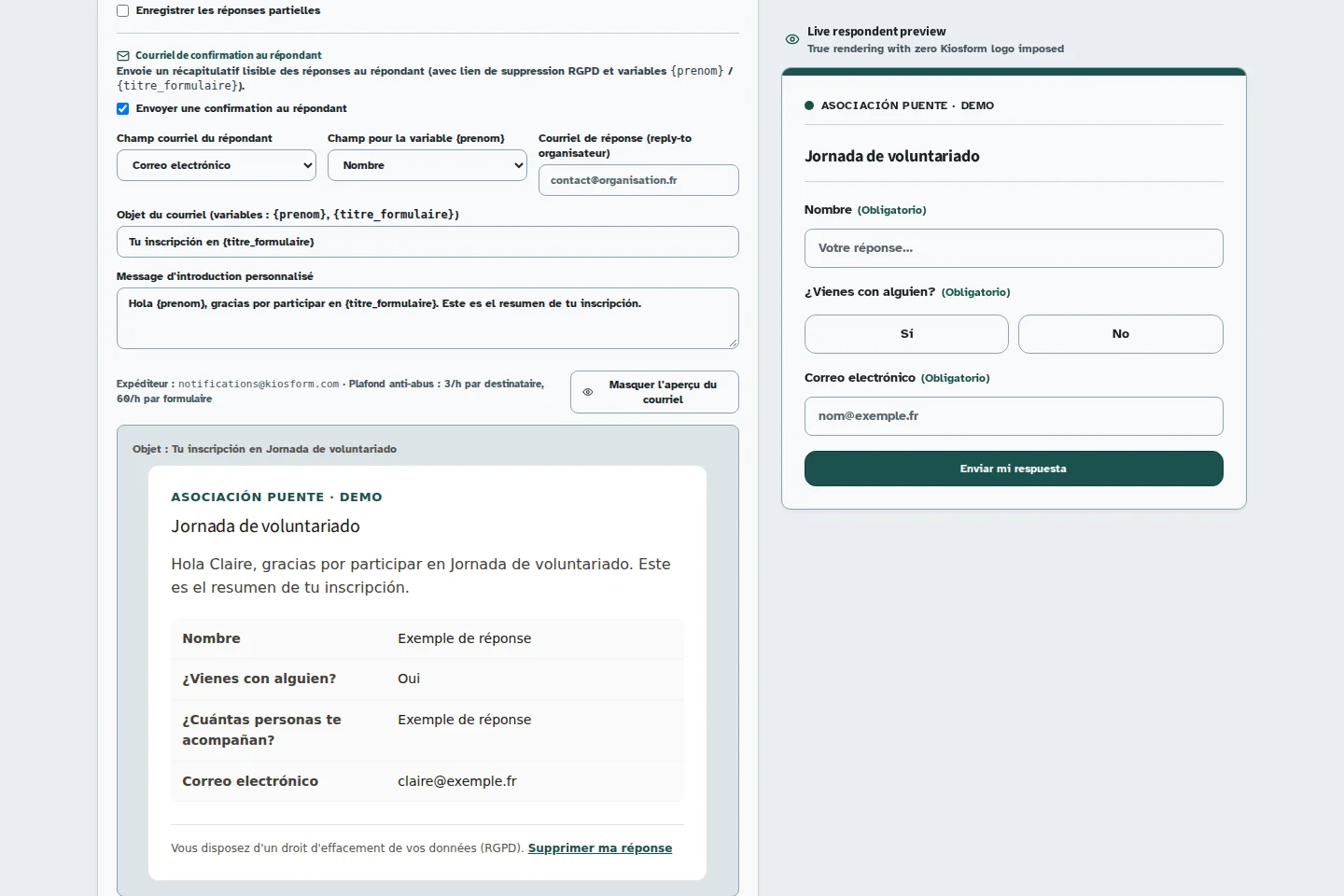
Task: Click the Correo electrónico preview input
Action: point(1014,416)
